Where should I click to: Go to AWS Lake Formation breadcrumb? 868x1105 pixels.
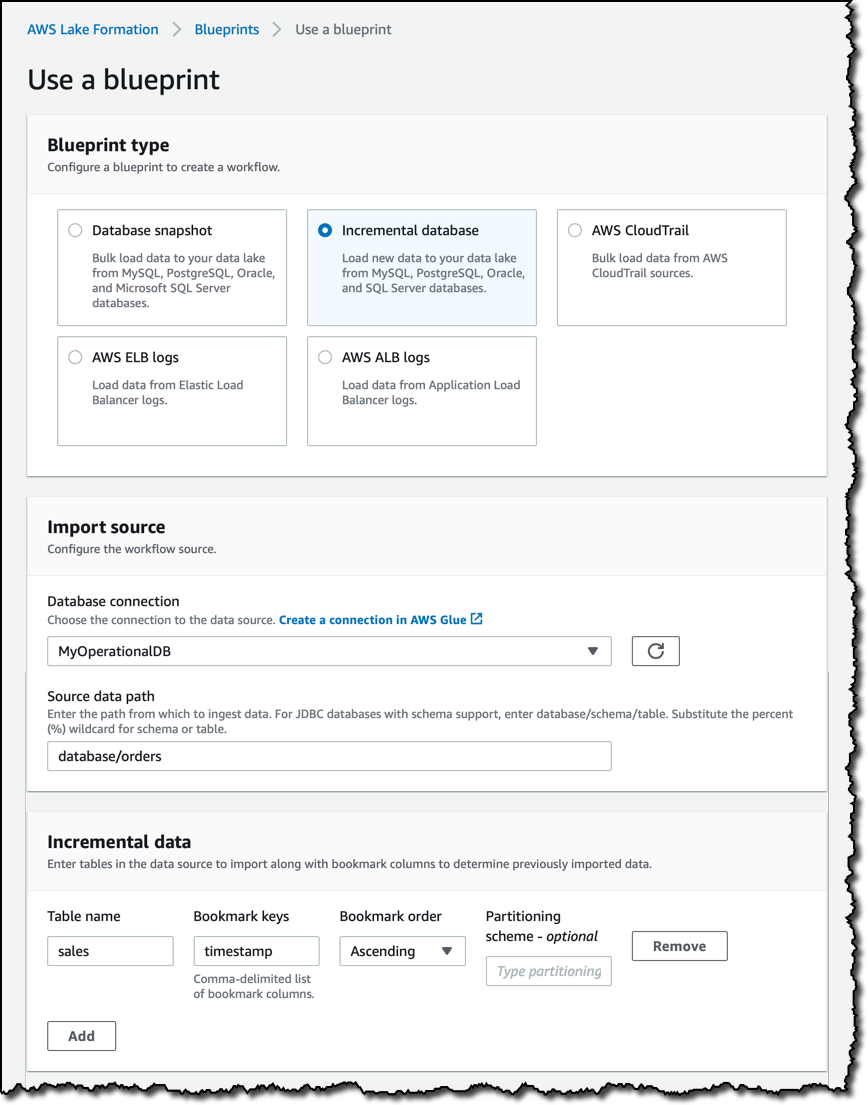click(x=93, y=30)
